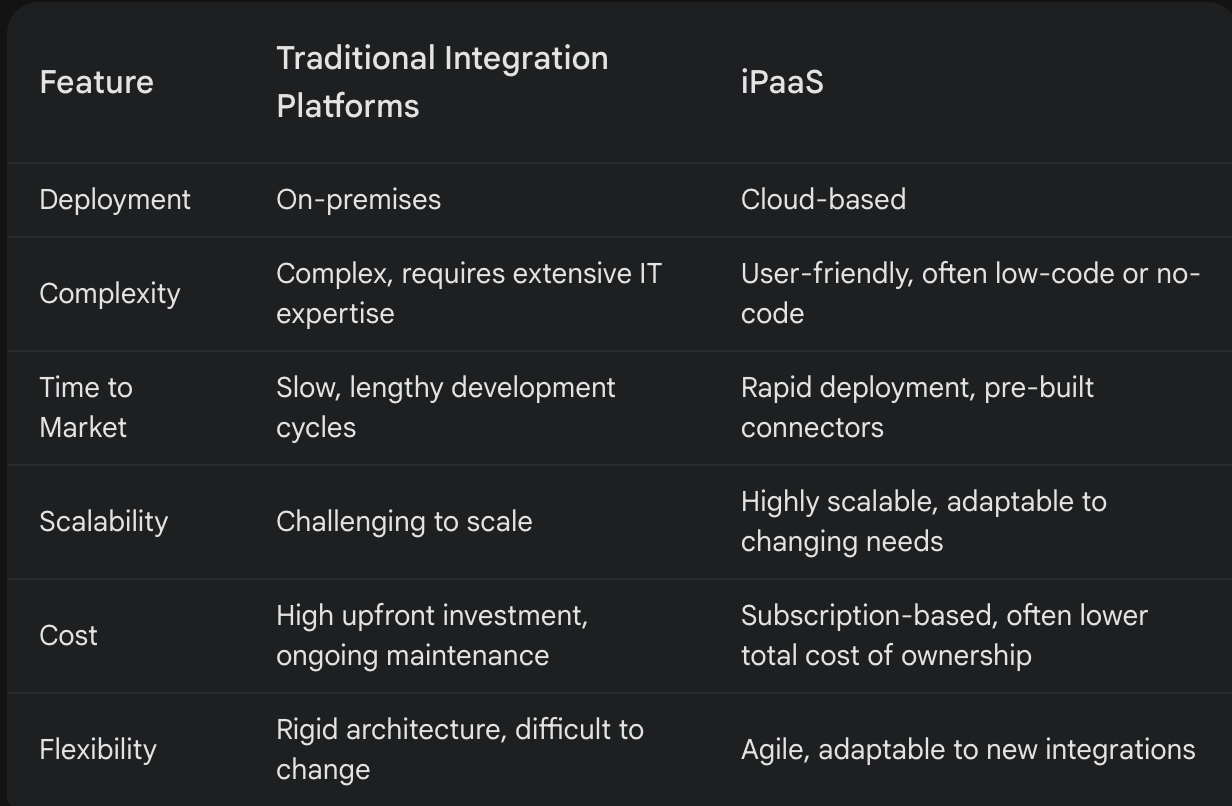This screenshot has height=806, width=1232.
Task: Select the "Time to Market" row label
Action: pos(85,407)
